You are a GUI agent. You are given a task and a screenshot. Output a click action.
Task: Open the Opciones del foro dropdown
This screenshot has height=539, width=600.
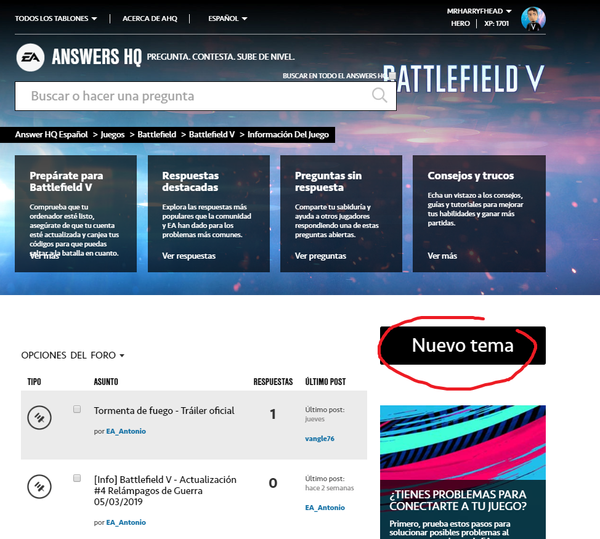(73, 355)
